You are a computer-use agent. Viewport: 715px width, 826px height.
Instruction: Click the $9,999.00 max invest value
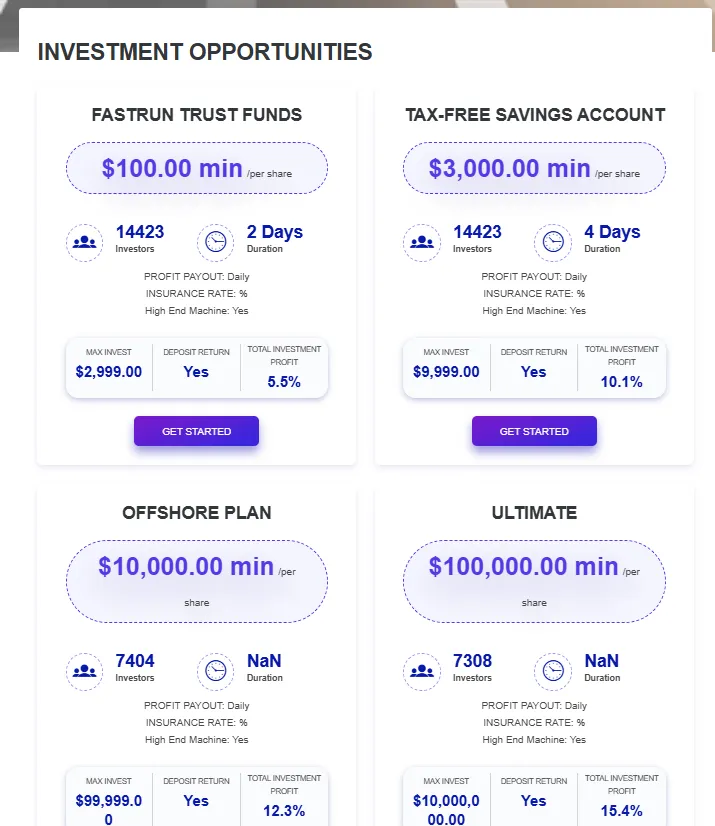tap(446, 372)
